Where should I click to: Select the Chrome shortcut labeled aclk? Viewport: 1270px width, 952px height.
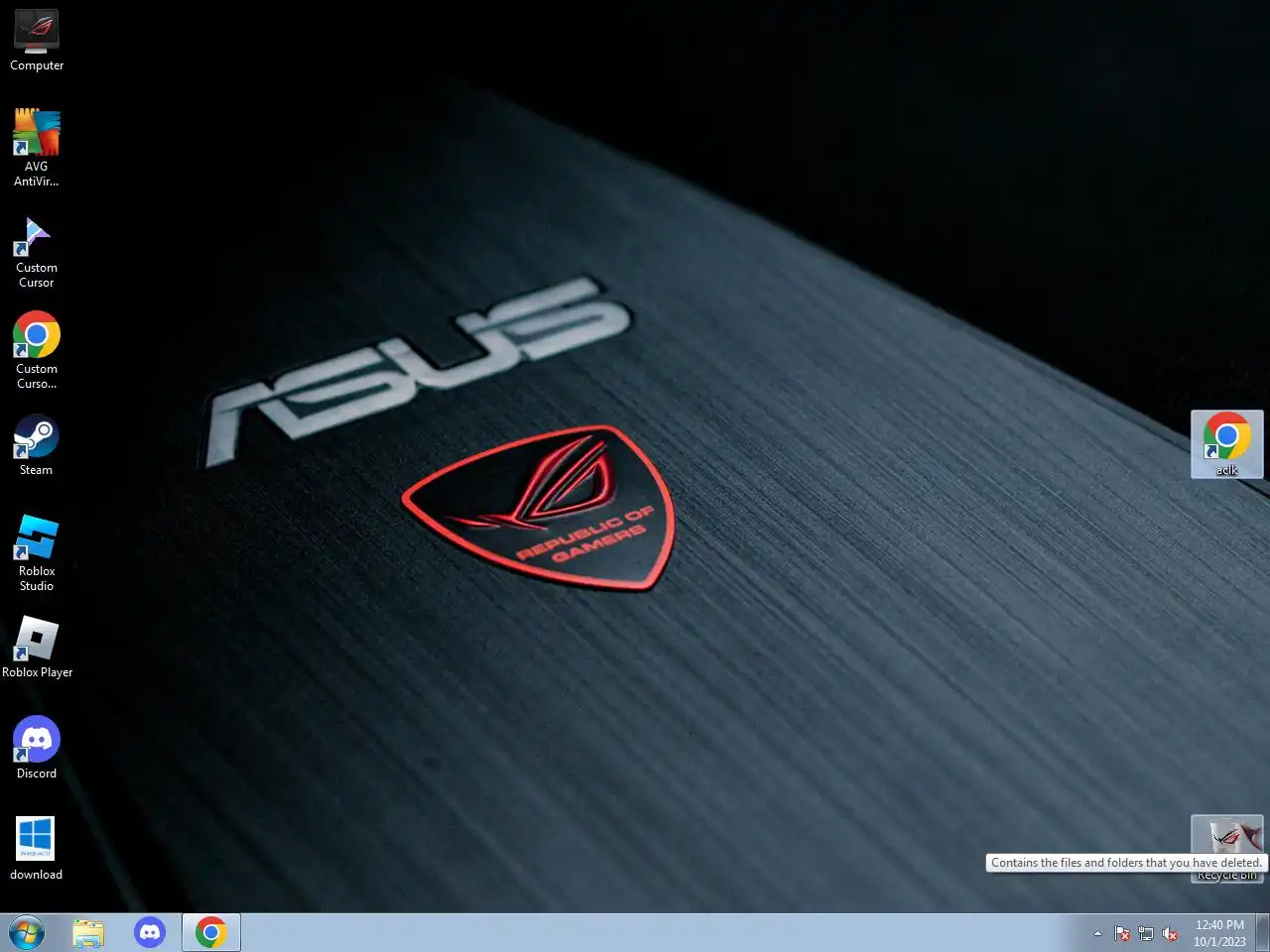pos(1227,444)
